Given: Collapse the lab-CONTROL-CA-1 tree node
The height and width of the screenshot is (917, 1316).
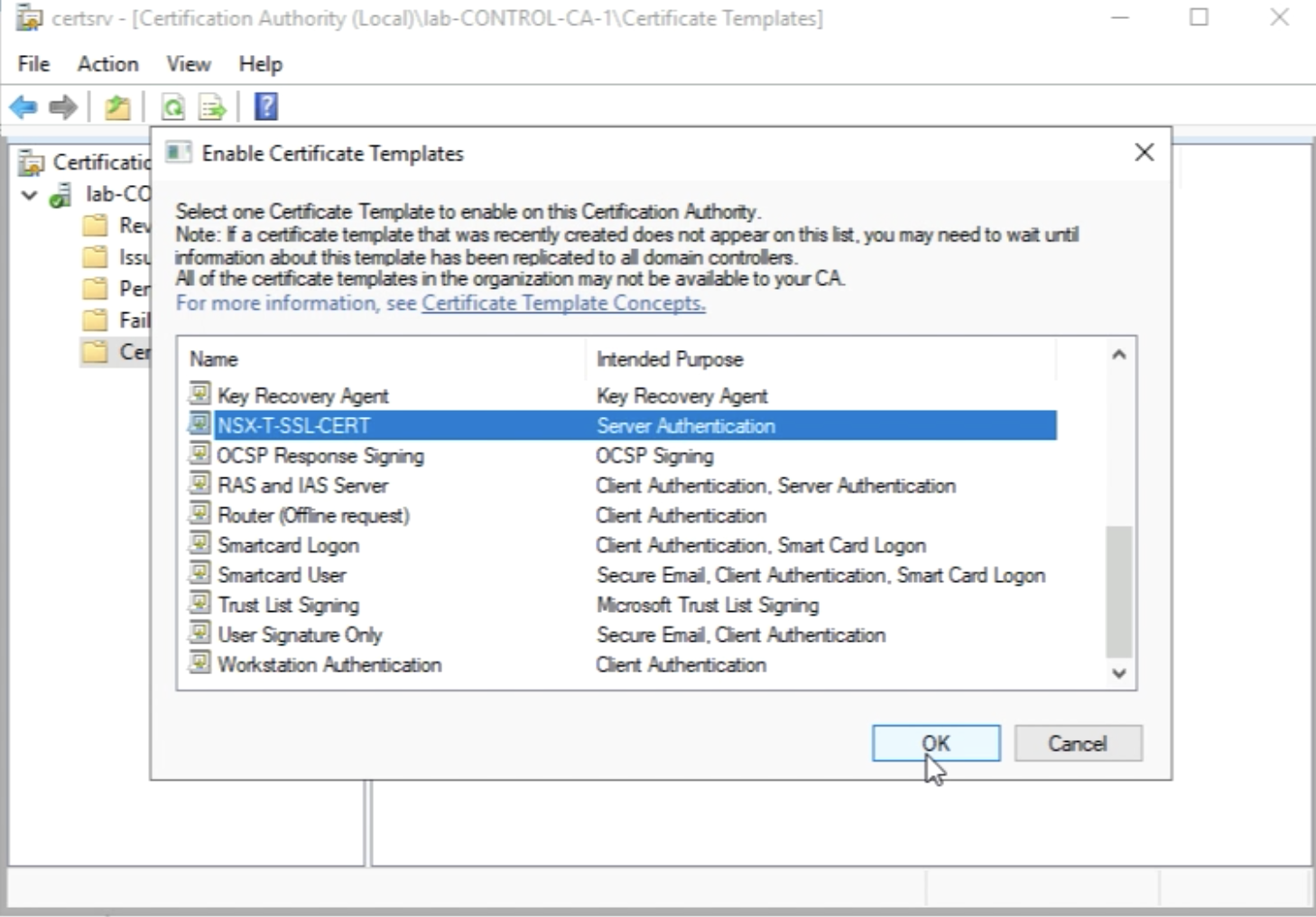Looking at the screenshot, I should coord(30,195).
